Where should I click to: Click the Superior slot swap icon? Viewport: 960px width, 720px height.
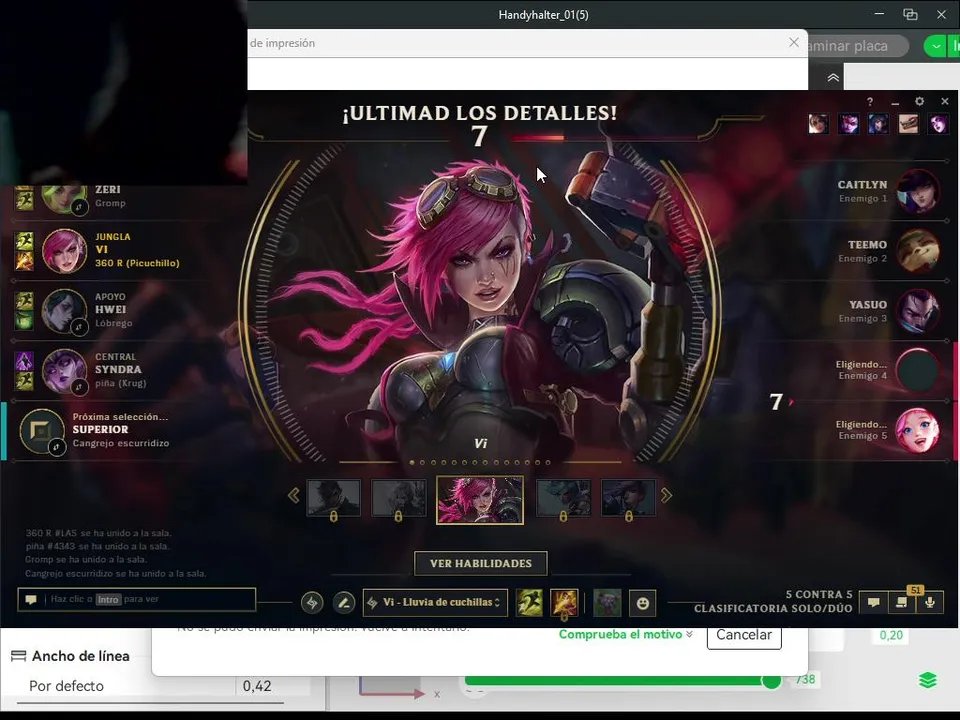(x=56, y=448)
